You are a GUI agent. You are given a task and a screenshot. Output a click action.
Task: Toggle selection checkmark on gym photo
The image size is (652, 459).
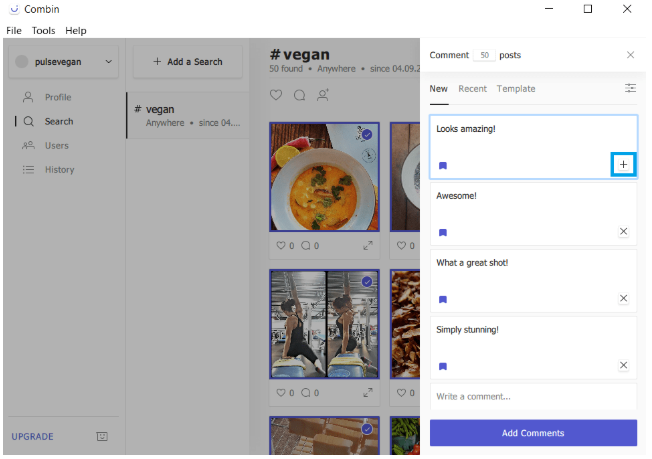pos(367,282)
